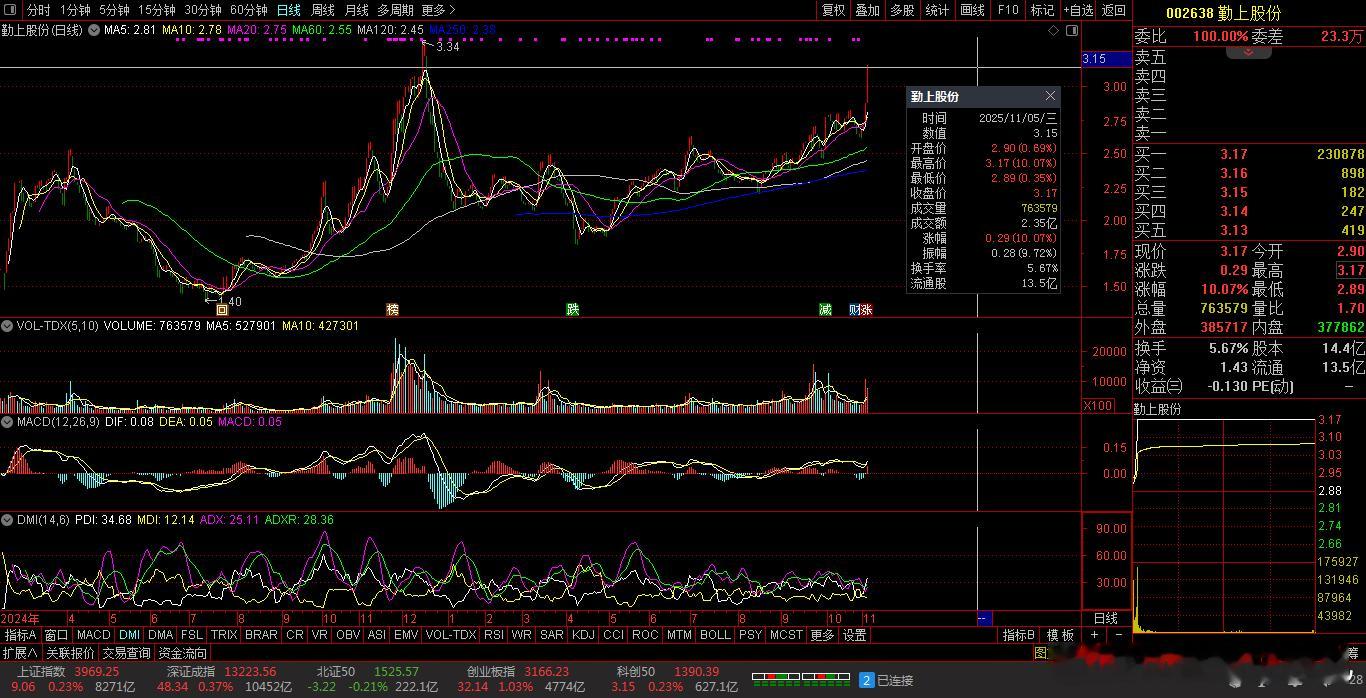The image size is (1366, 698).
Task: Click the 上证指数 index in status bar
Action: (x=40, y=671)
